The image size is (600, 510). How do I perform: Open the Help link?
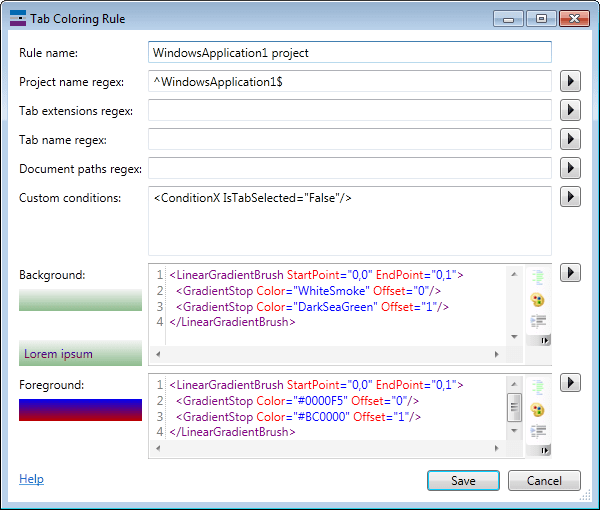point(31,479)
